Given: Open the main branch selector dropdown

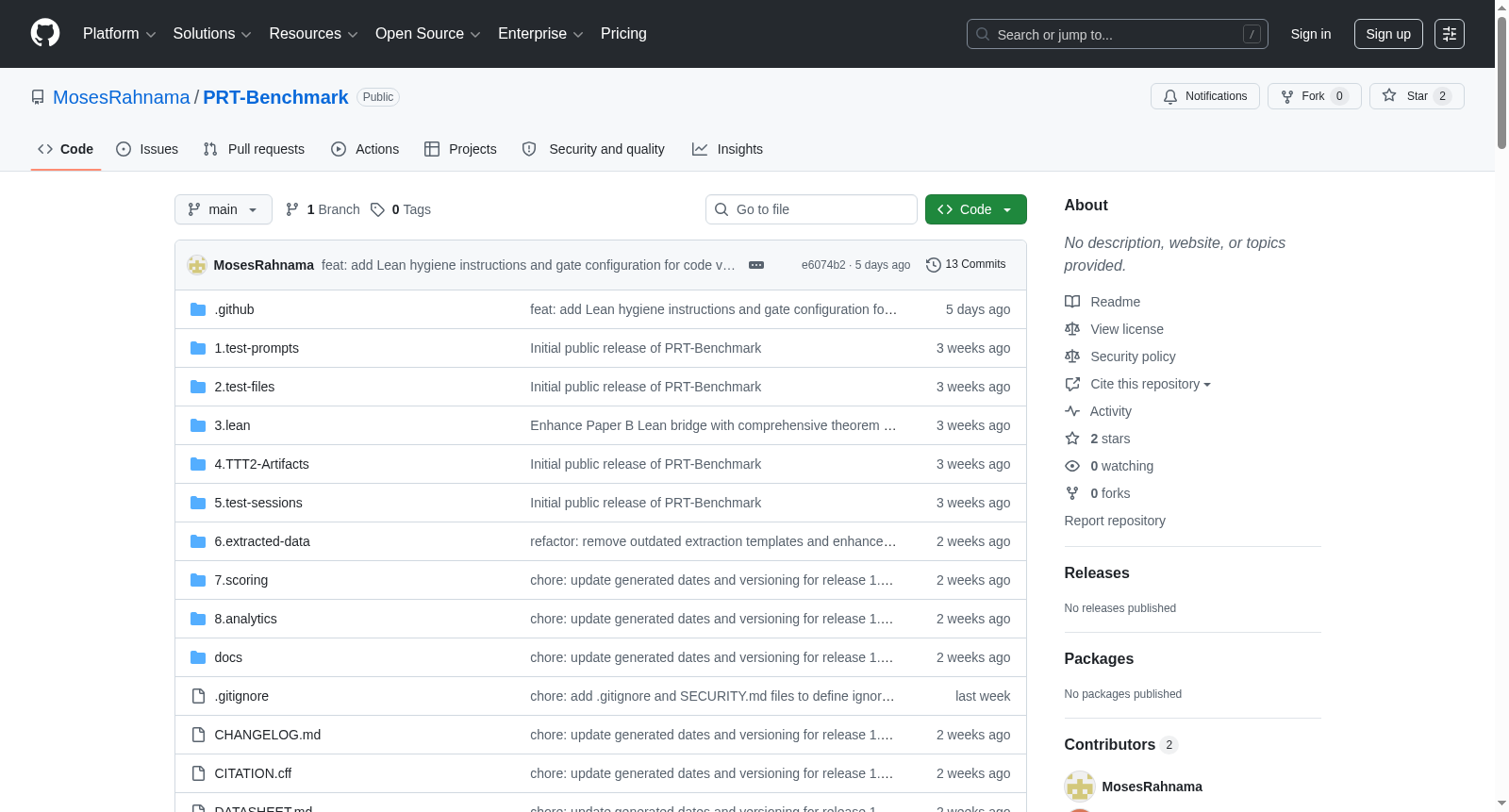Looking at the screenshot, I should (x=224, y=209).
